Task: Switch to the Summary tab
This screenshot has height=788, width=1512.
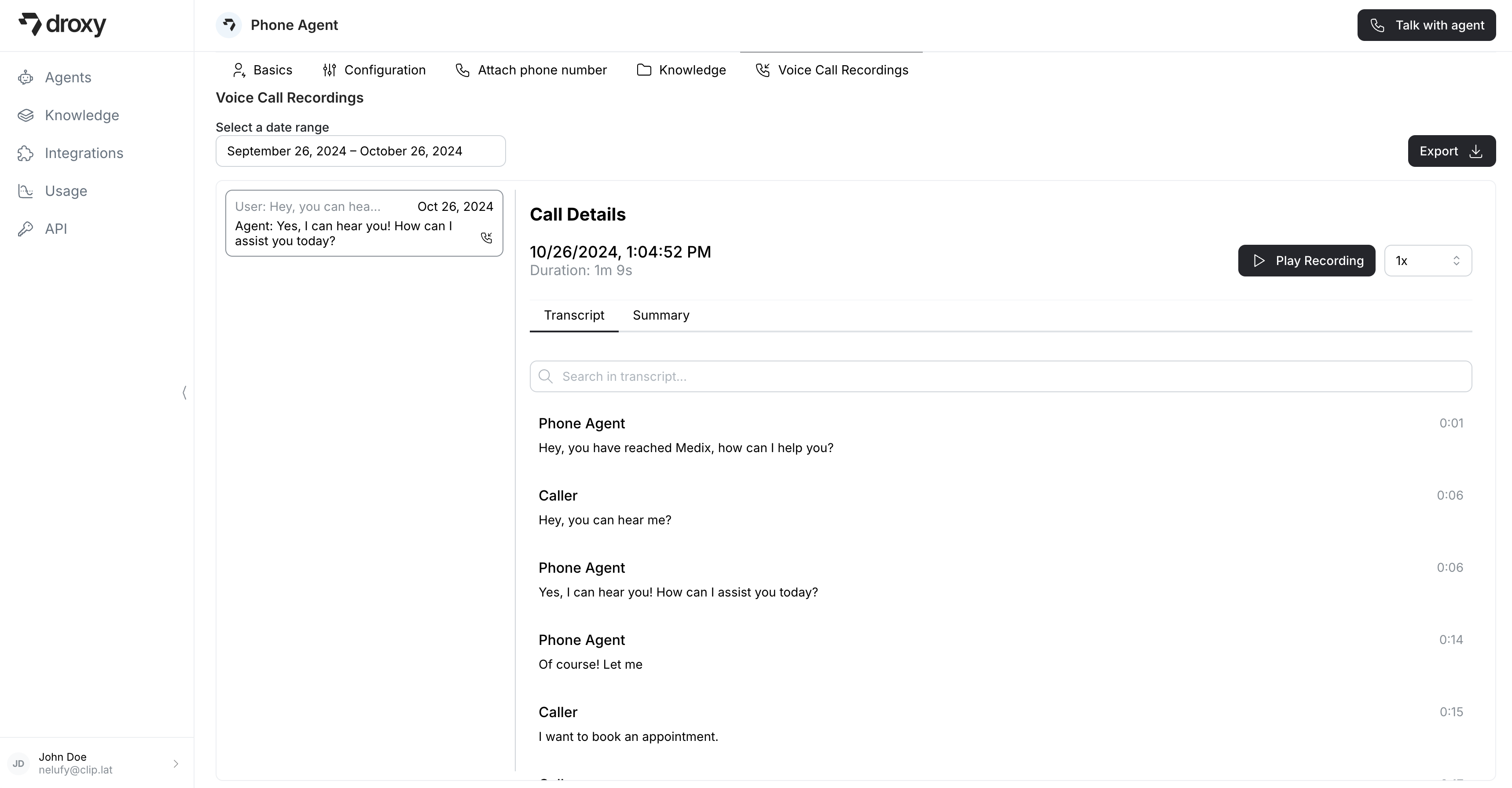Action: (x=661, y=315)
